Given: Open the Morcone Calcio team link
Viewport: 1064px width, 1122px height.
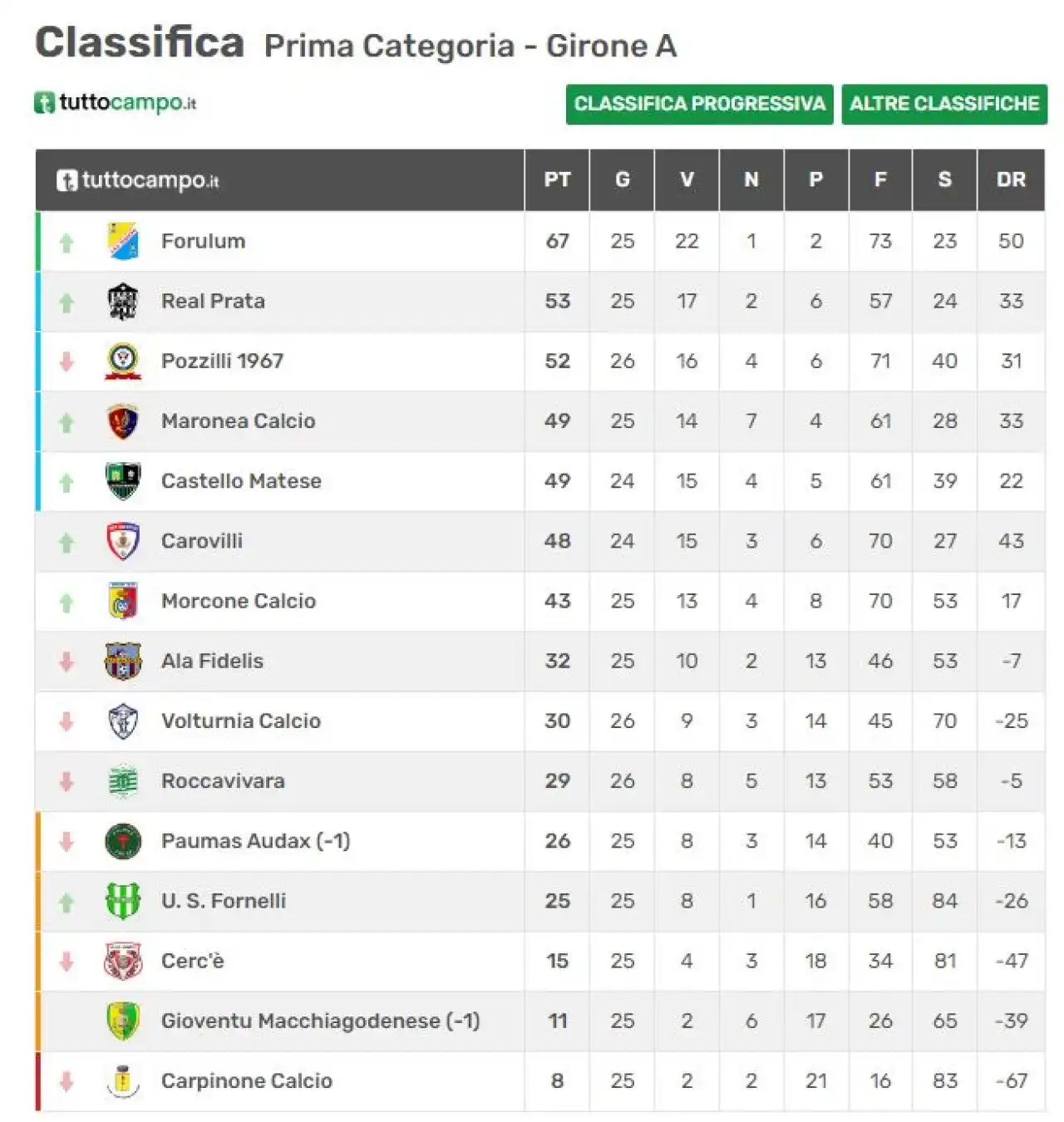Looking at the screenshot, I should [239, 601].
